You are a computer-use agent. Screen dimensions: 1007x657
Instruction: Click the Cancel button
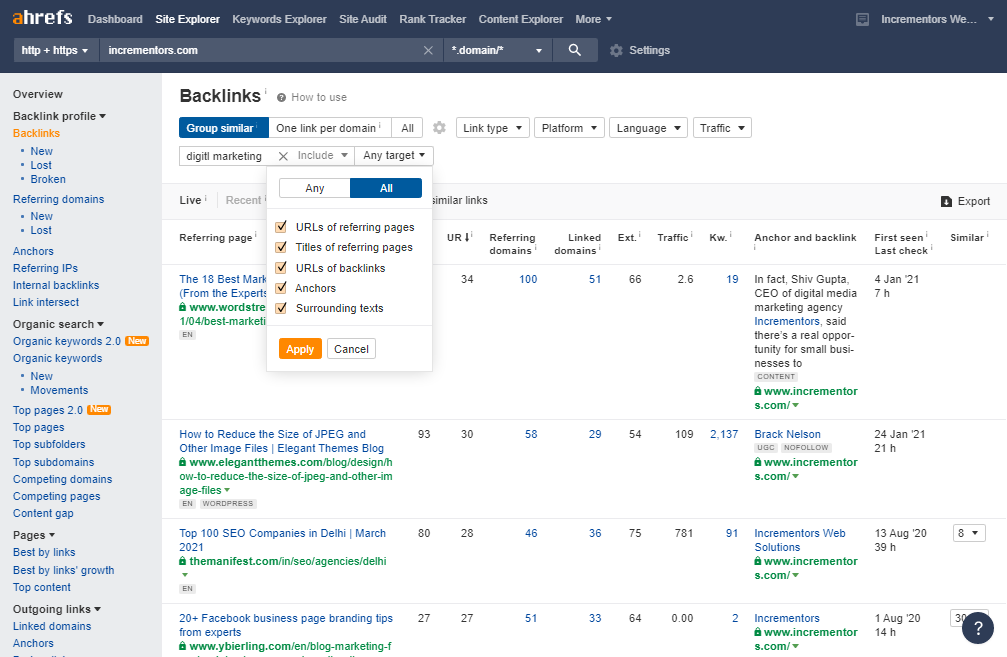[351, 349]
